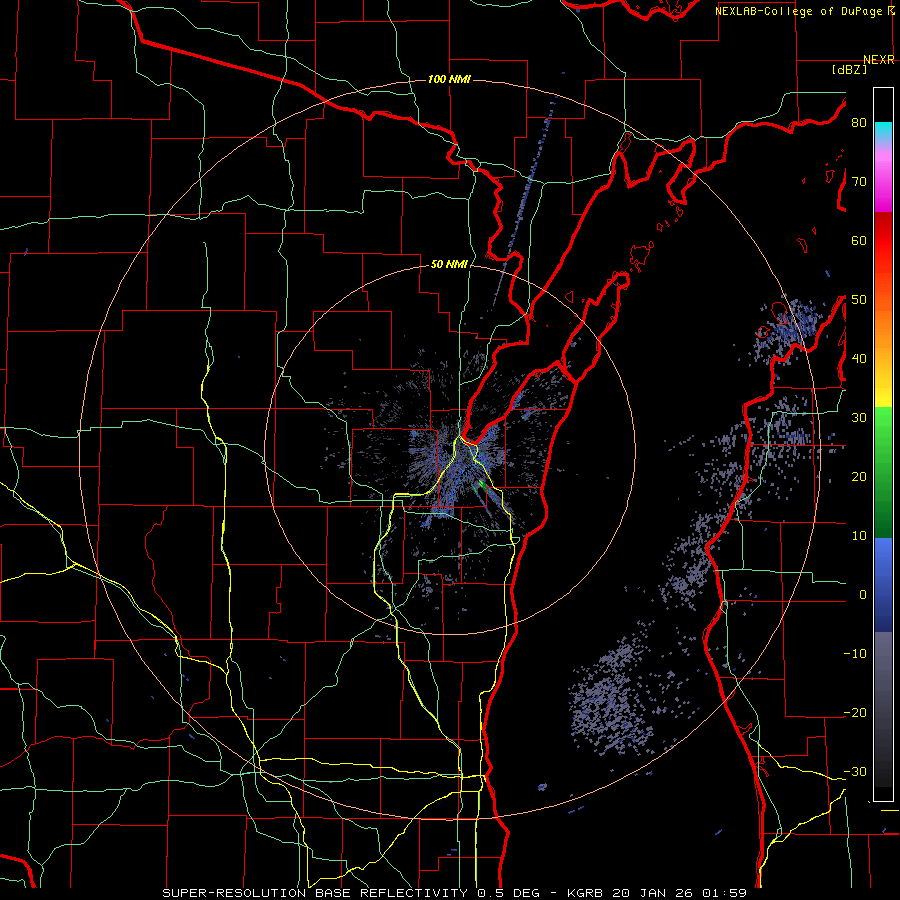Screen dimensions: 900x900
Task: Click the "20 JAN 26 01:59" timestamp
Action: click(x=680, y=893)
